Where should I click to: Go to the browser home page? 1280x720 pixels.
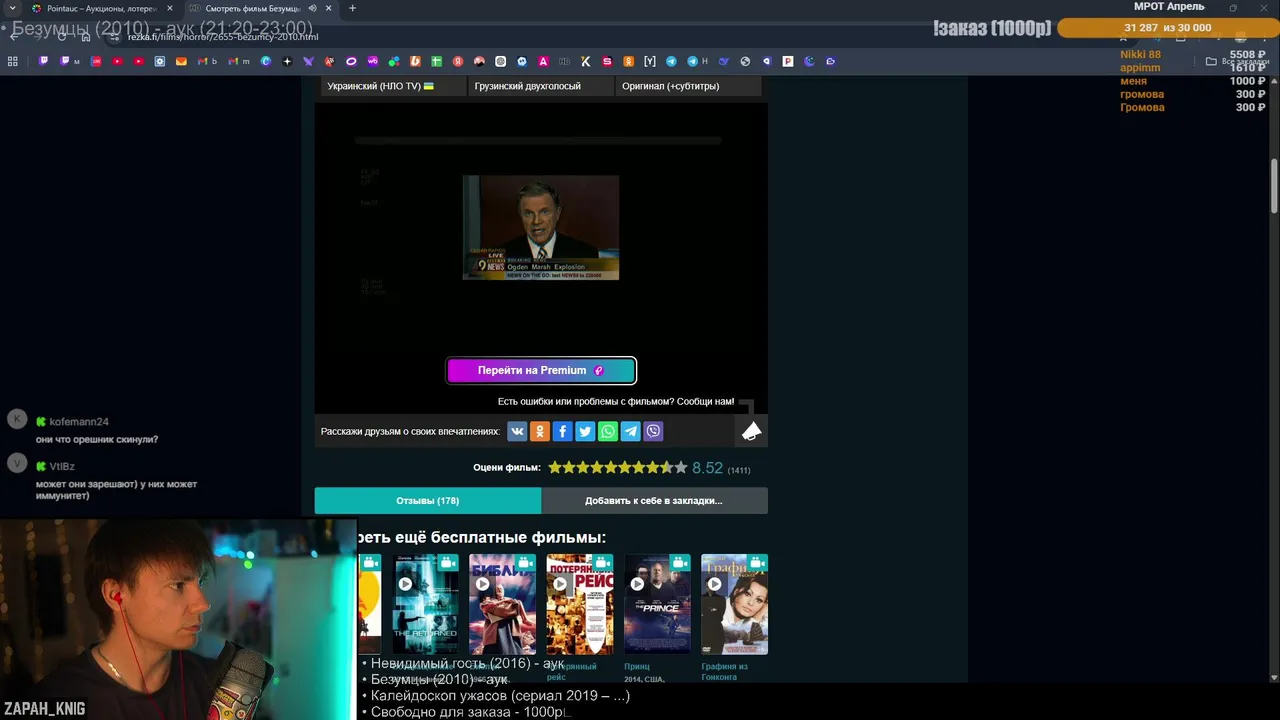click(x=86, y=36)
